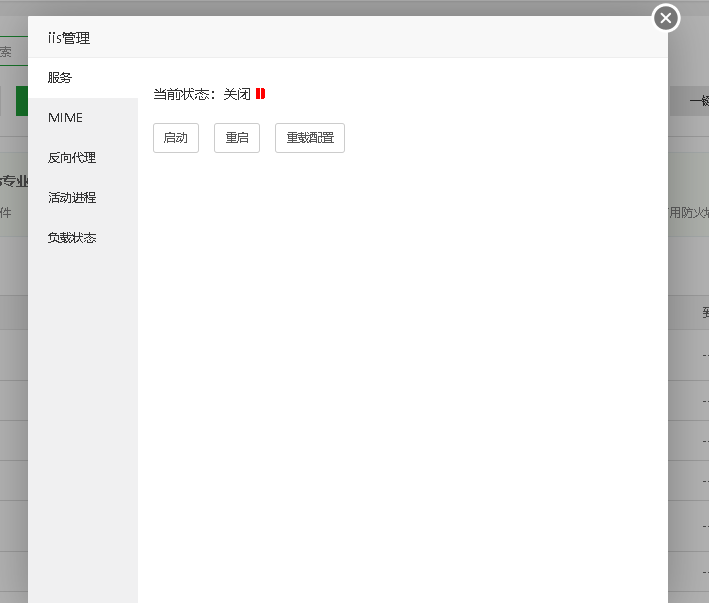
Task: Open the 活动进程 tab
Action: pos(83,198)
